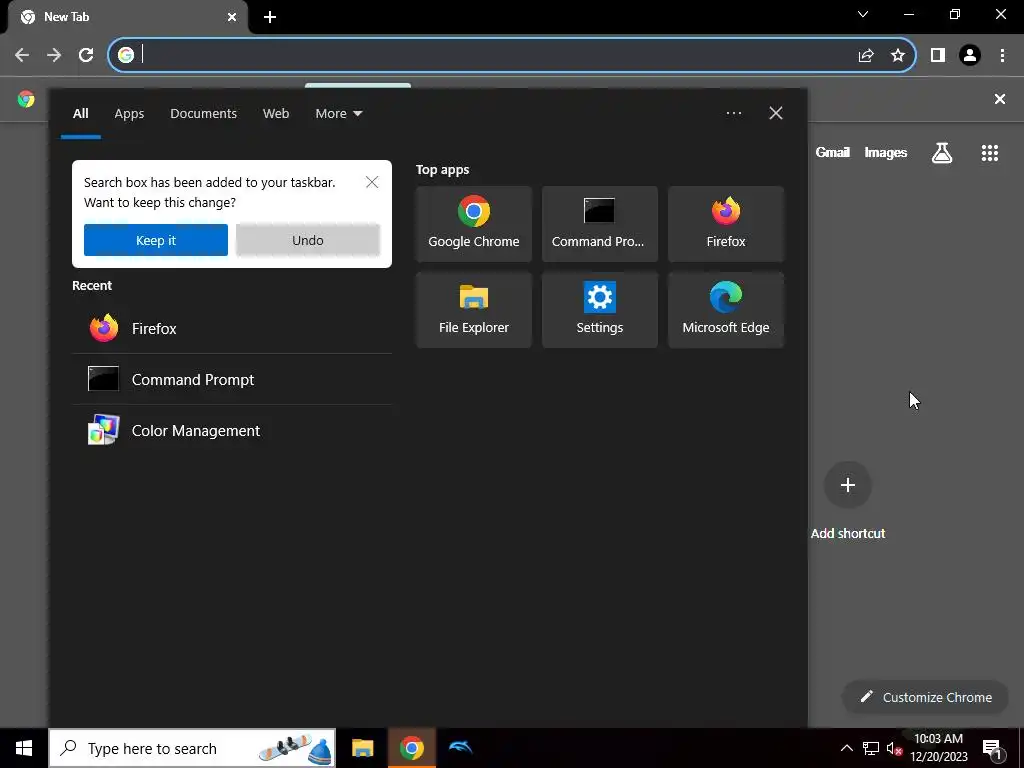1024x768 pixels.
Task: Click taskbar clock 10:03 AM
Action: [938, 748]
